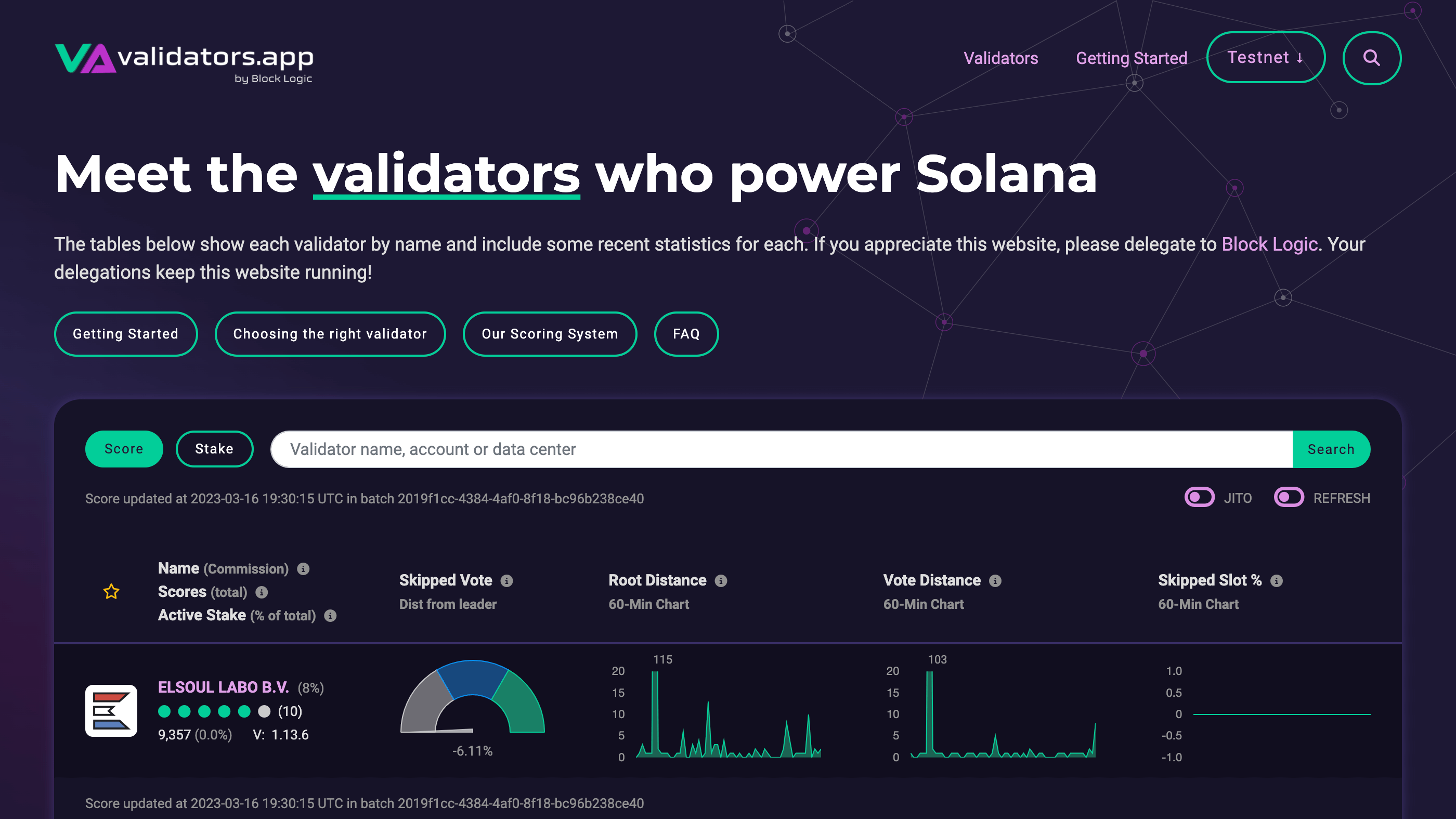Click the star/favorite icon for validator
1456x819 pixels.
[111, 591]
